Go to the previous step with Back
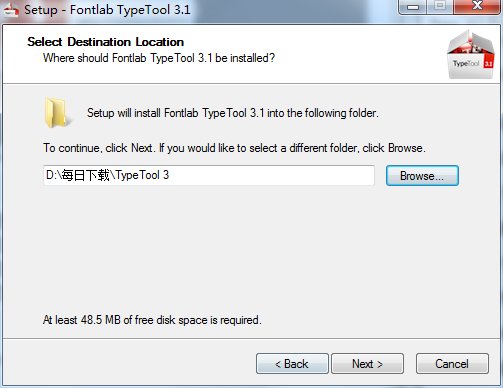Viewport: 503px width, 388px height. (292, 364)
